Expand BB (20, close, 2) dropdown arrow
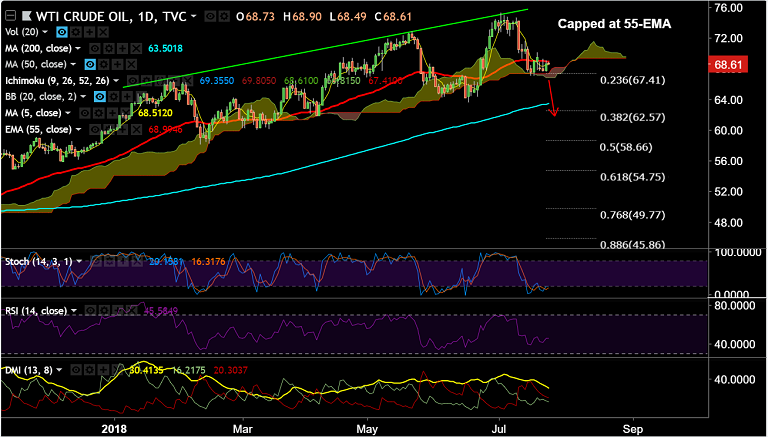Viewport: 768px width, 437px height. click(x=83, y=97)
